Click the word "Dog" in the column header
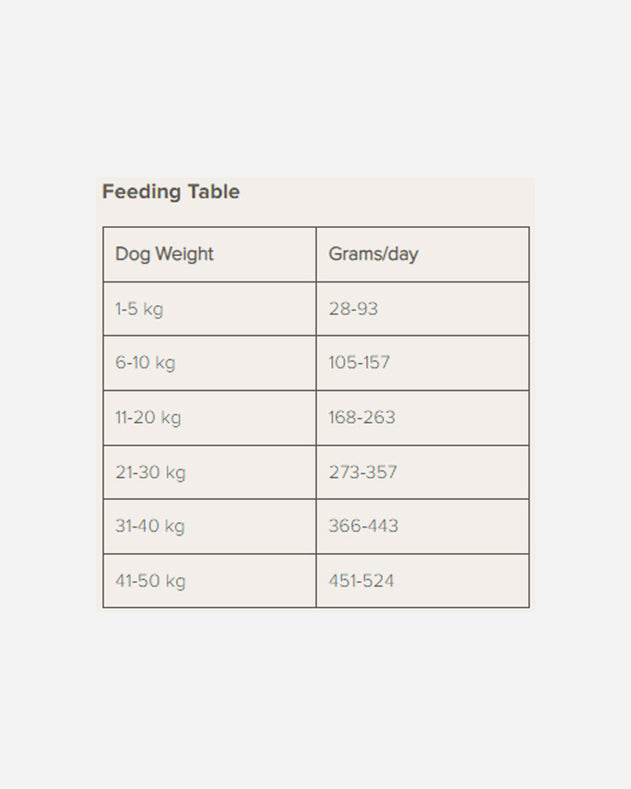Screen dimensions: 631x789 (x=131, y=254)
